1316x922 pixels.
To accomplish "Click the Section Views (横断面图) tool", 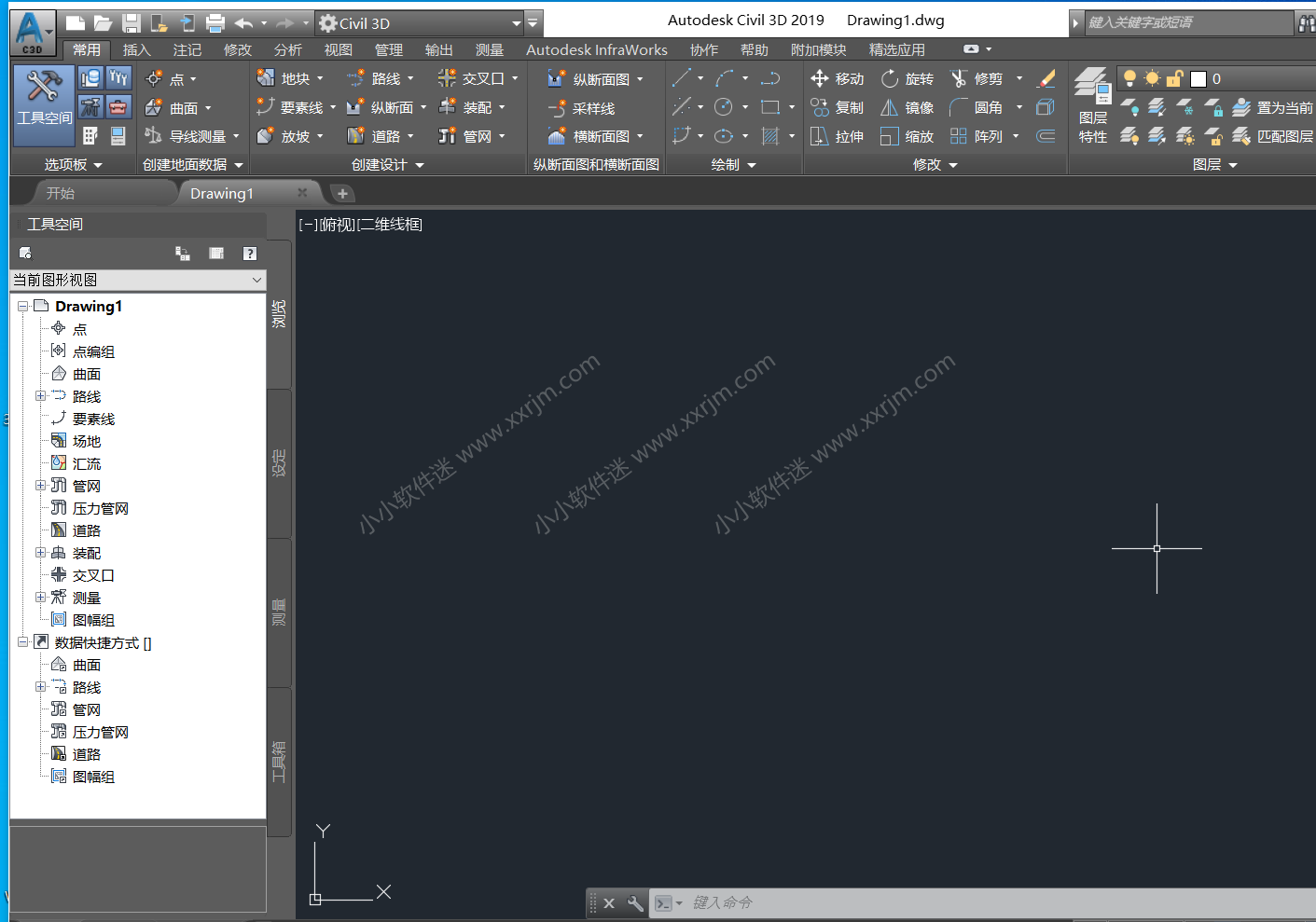I will coord(595,136).
